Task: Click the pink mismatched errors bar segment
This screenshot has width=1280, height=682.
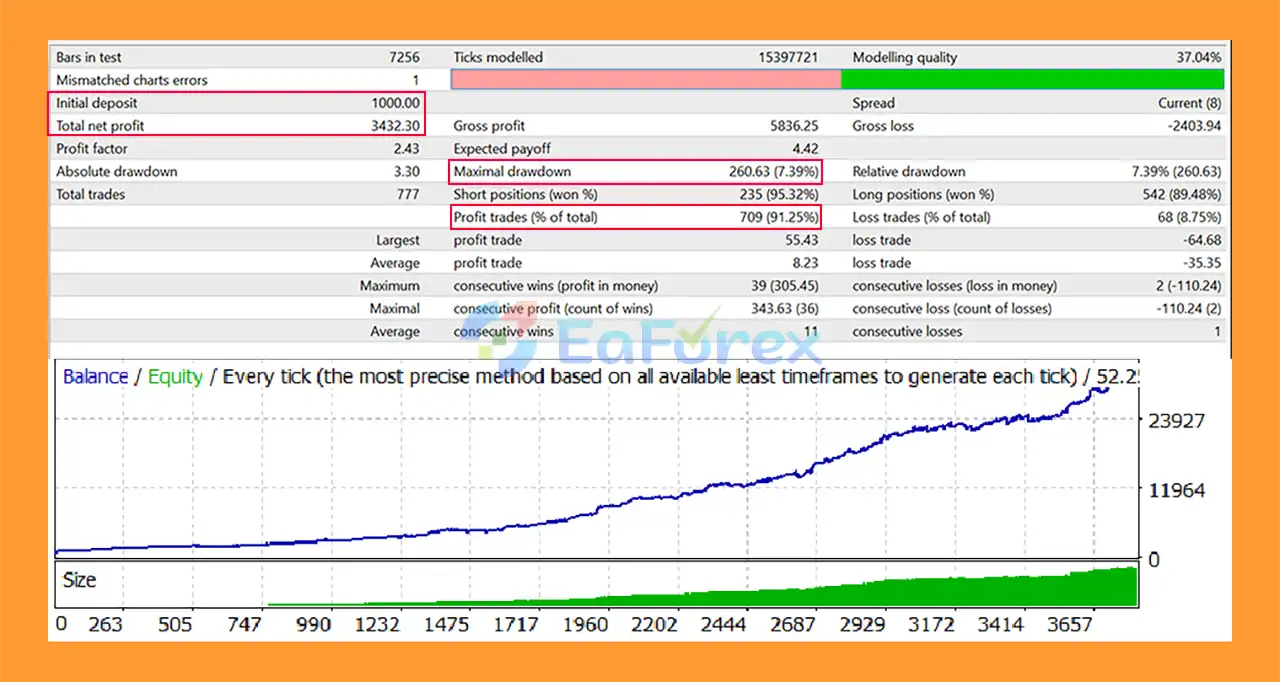Action: pos(646,80)
